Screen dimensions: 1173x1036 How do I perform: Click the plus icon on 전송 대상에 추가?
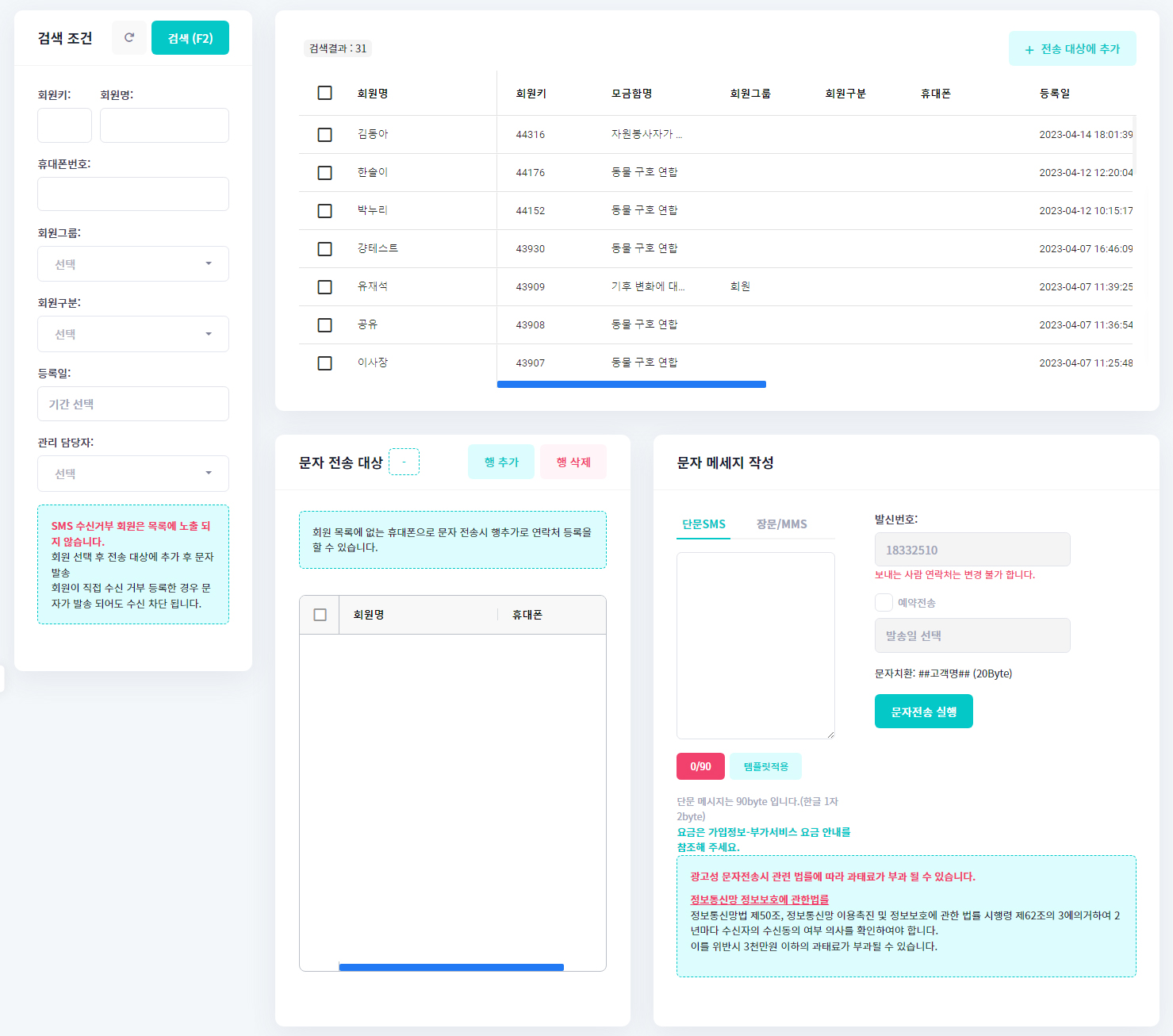pos(1029,49)
